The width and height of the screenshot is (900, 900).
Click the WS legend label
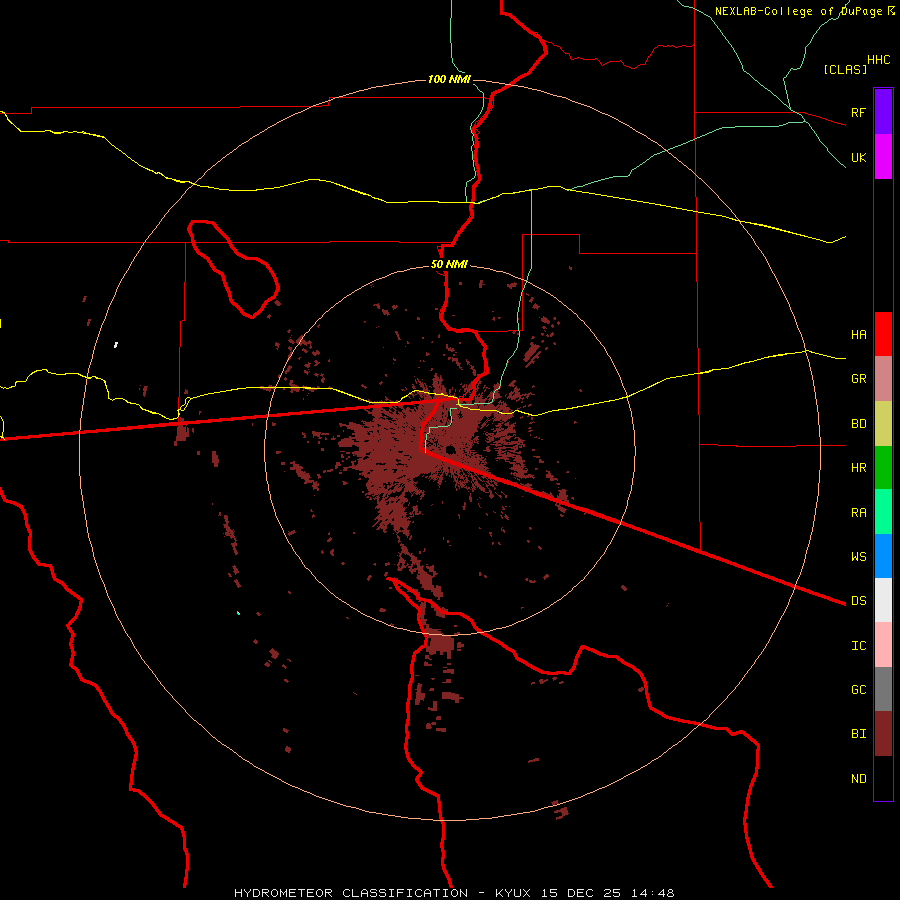point(858,557)
